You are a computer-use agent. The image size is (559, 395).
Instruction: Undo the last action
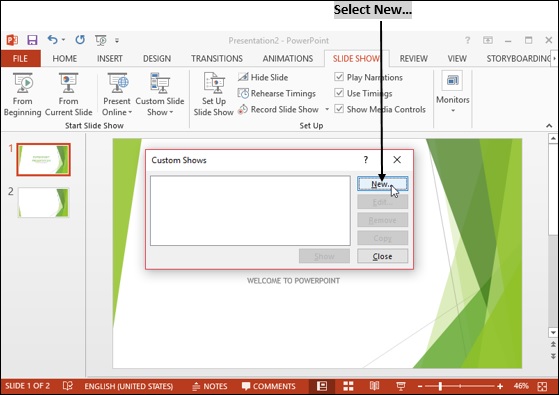pos(52,40)
